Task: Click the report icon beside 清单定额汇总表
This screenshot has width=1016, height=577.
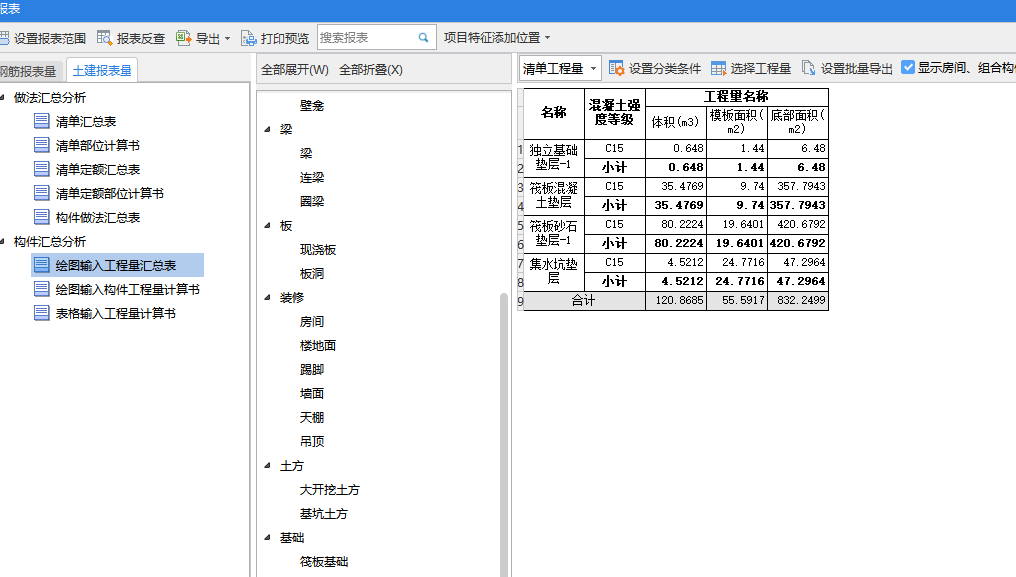Action: [41, 169]
